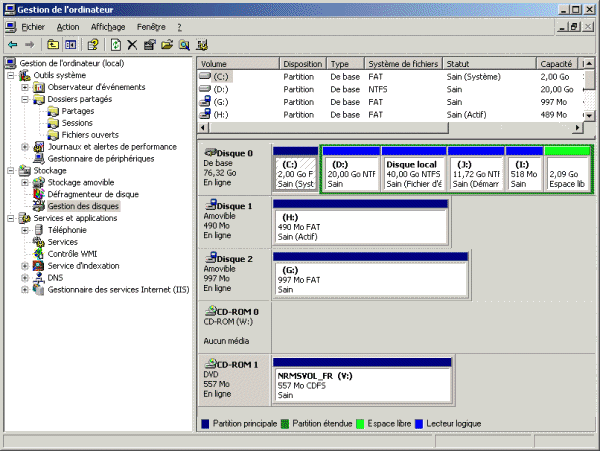The height and width of the screenshot is (451, 600).
Task: Open the Action menu
Action: (x=68, y=26)
